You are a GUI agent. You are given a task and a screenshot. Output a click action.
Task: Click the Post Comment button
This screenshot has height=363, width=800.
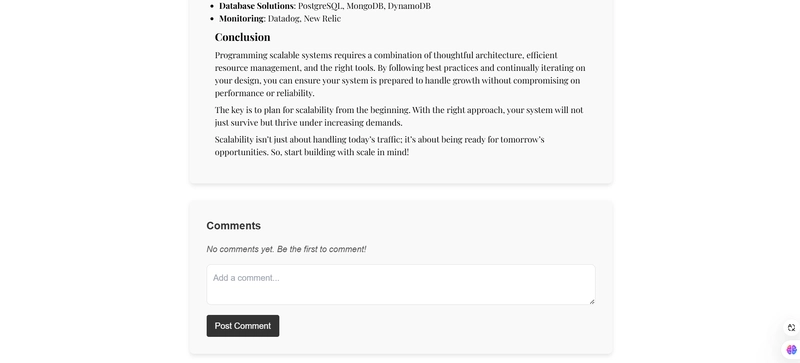(243, 326)
